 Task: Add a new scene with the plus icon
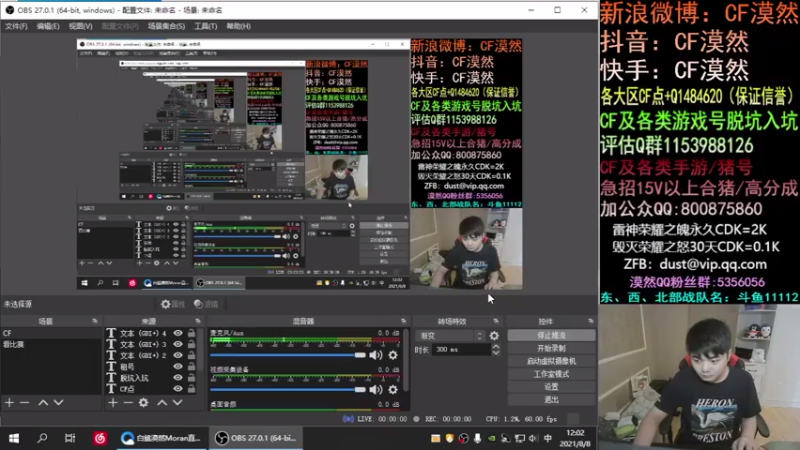tap(9, 403)
